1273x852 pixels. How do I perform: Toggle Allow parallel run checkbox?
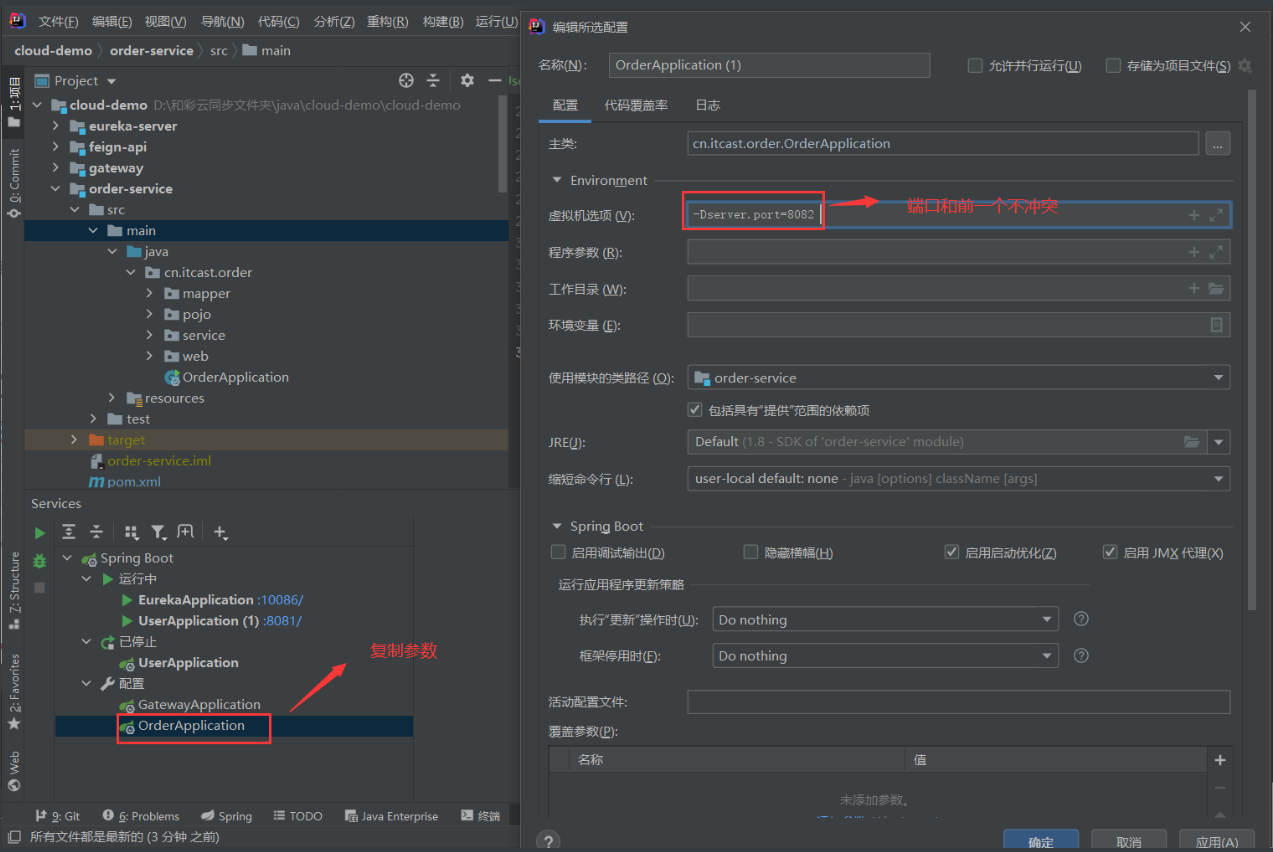point(975,66)
